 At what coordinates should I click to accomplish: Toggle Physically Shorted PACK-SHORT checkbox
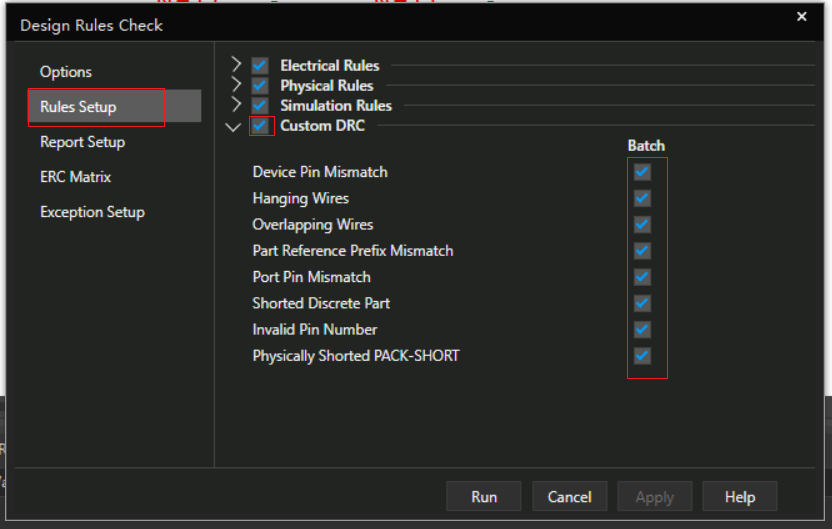(642, 355)
